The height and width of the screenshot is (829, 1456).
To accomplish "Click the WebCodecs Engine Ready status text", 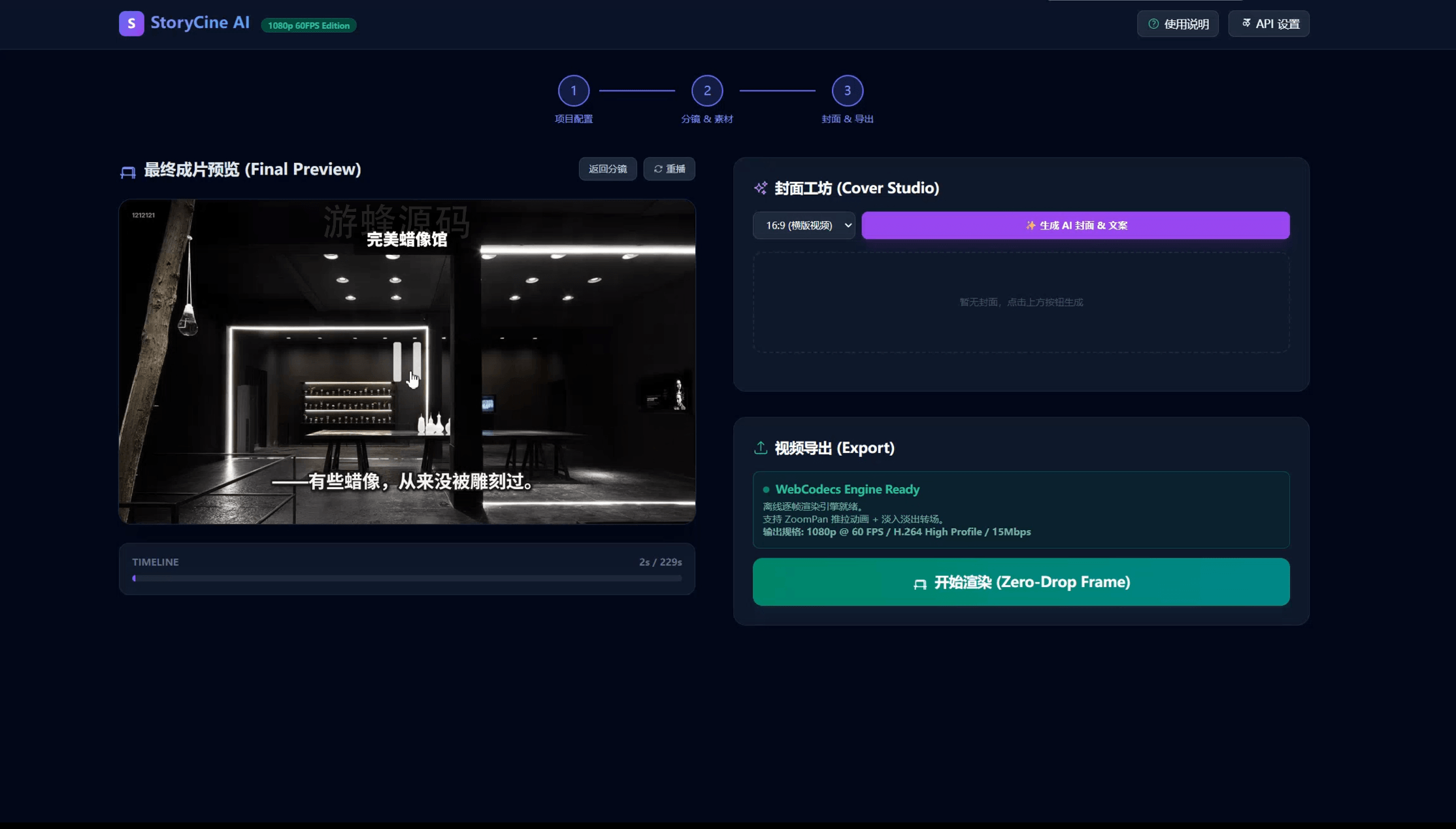I will click(x=847, y=490).
